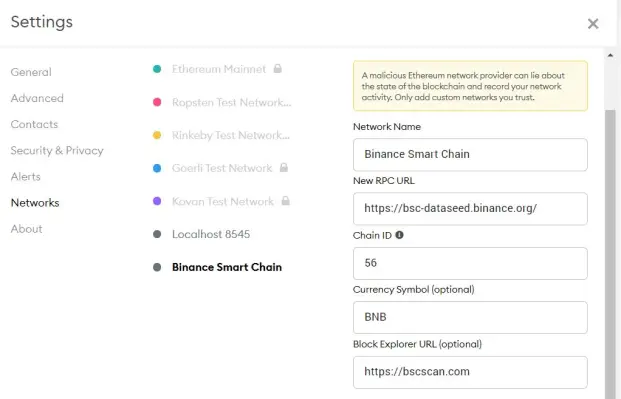Image resolution: width=621 pixels, height=399 pixels.
Task: Click the Chain ID label text
Action: pyautogui.click(x=372, y=235)
